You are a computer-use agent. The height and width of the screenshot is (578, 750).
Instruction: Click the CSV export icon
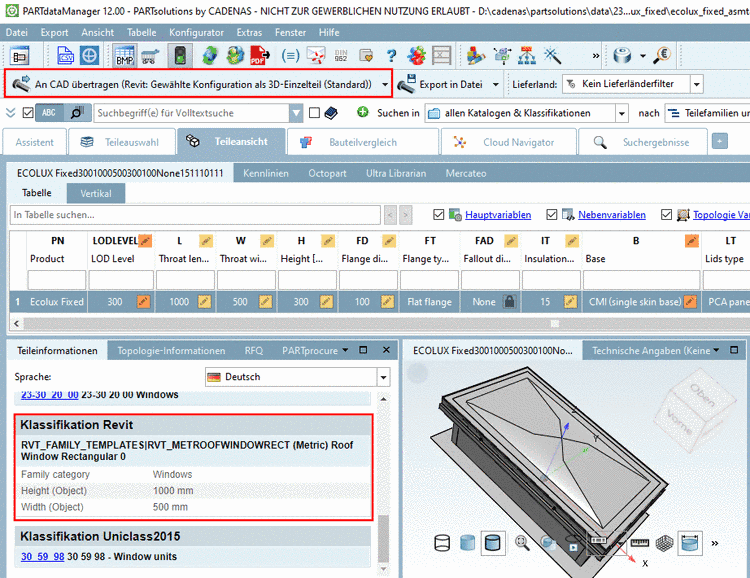[66, 56]
